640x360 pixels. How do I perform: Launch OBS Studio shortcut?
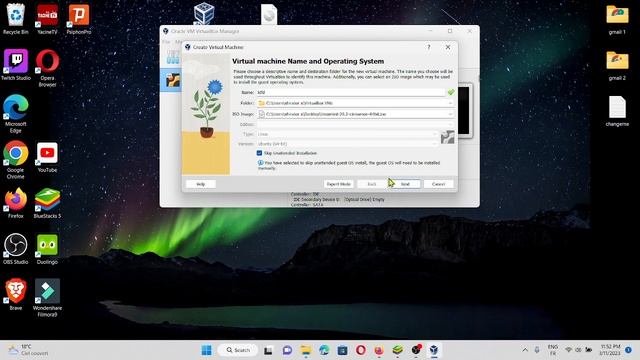pos(16,249)
